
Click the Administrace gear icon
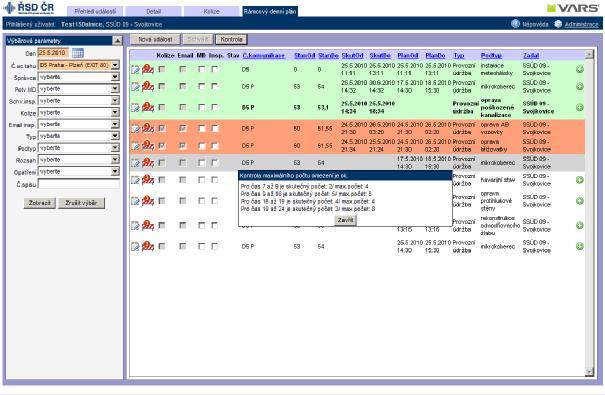pos(558,24)
